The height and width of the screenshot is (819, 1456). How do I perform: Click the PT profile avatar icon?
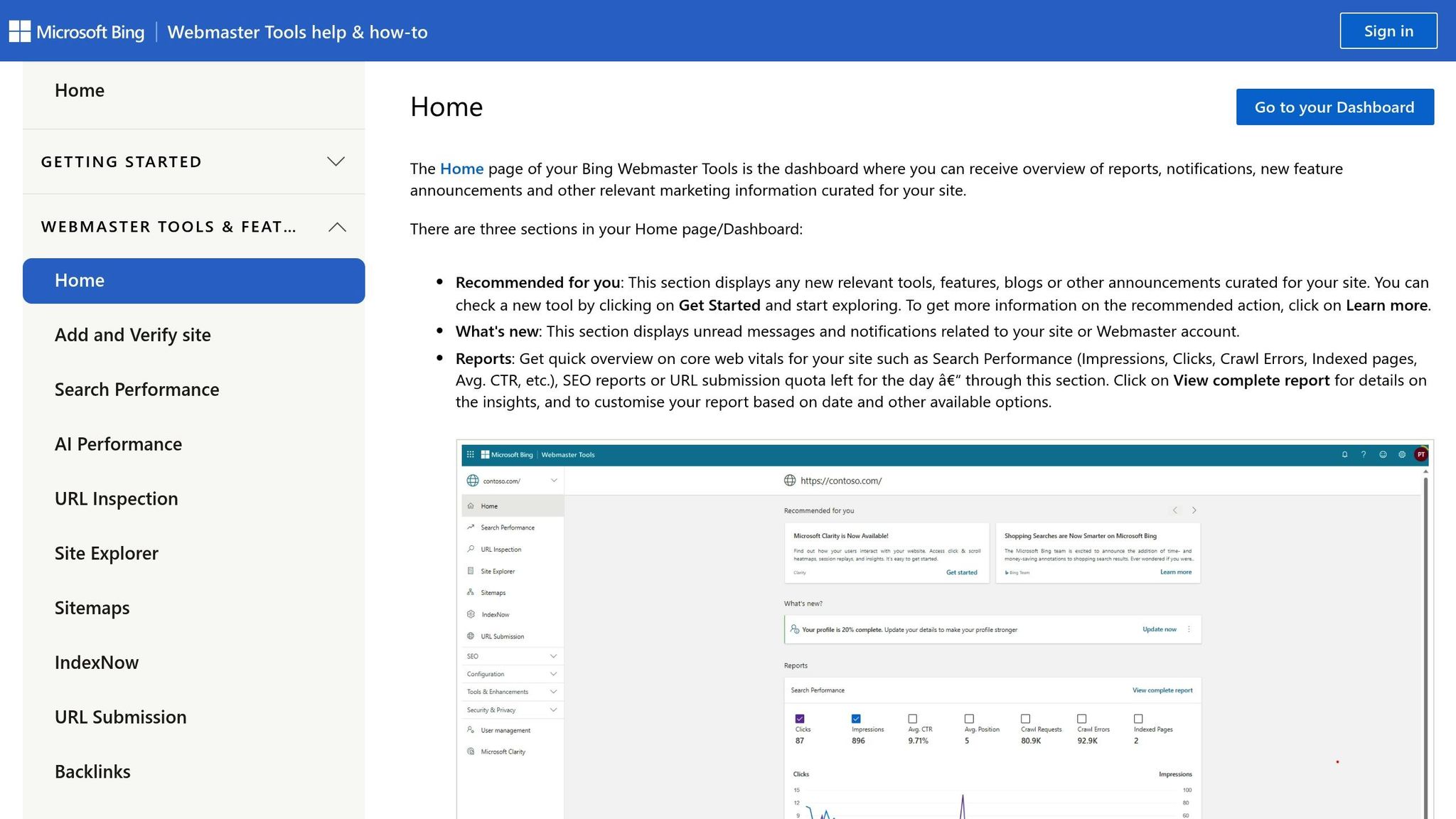1421,455
